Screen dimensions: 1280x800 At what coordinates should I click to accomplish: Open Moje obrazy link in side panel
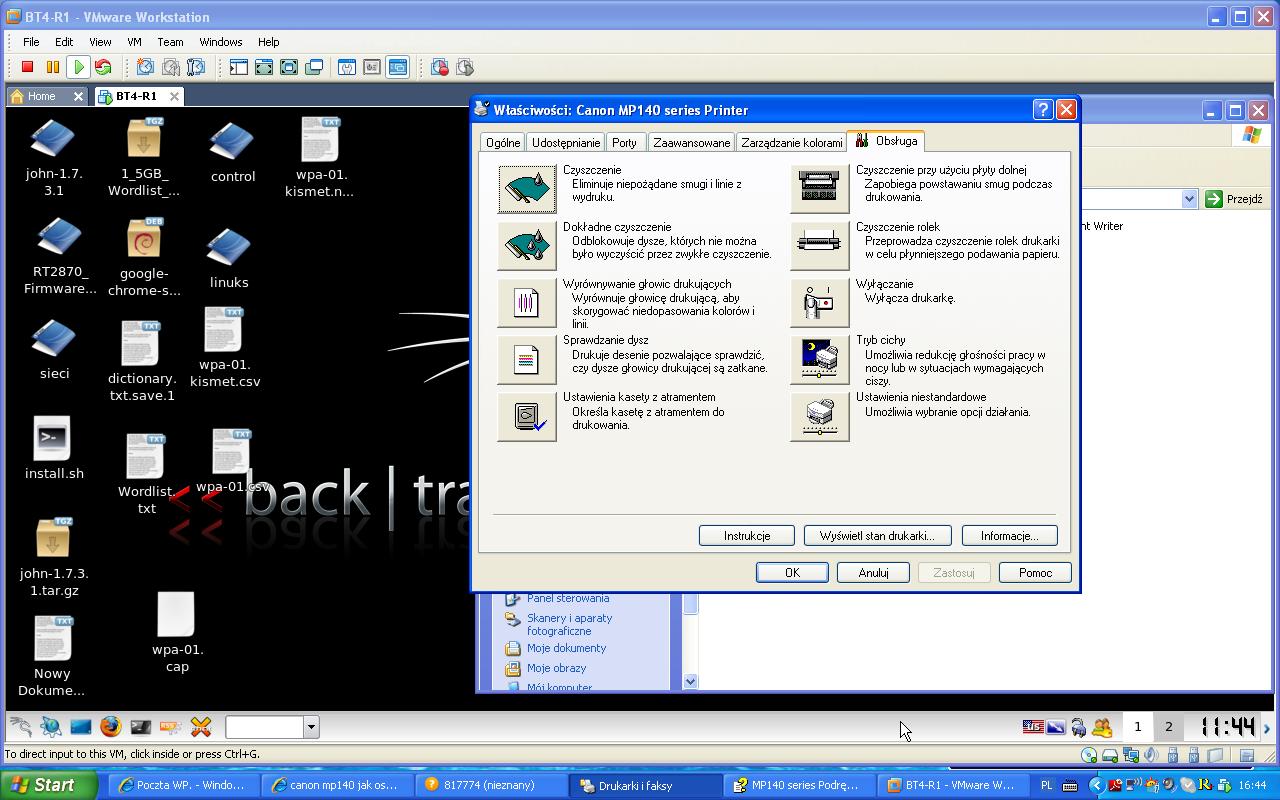(x=557, y=668)
